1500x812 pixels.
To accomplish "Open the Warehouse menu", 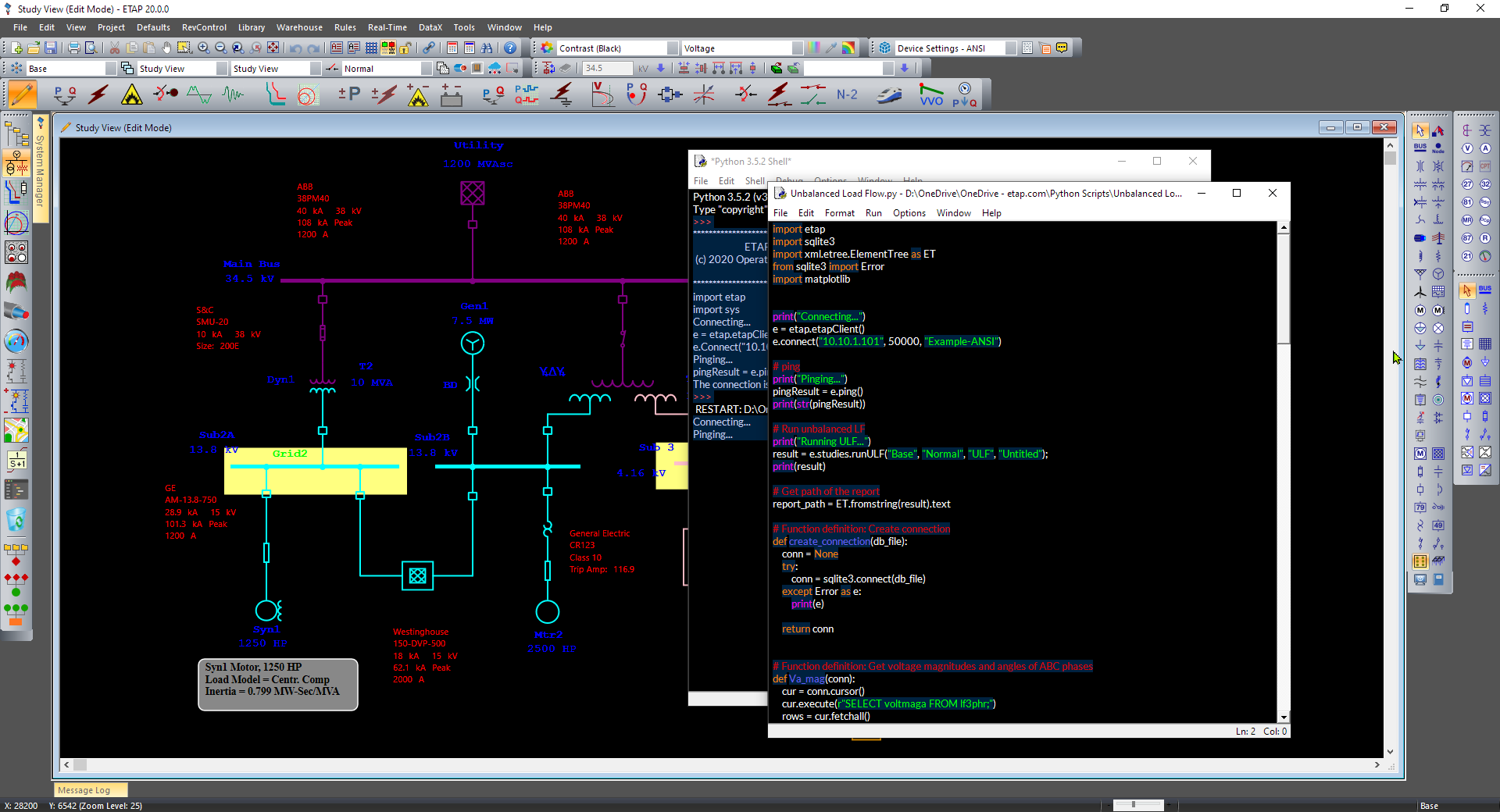I will [x=299, y=27].
